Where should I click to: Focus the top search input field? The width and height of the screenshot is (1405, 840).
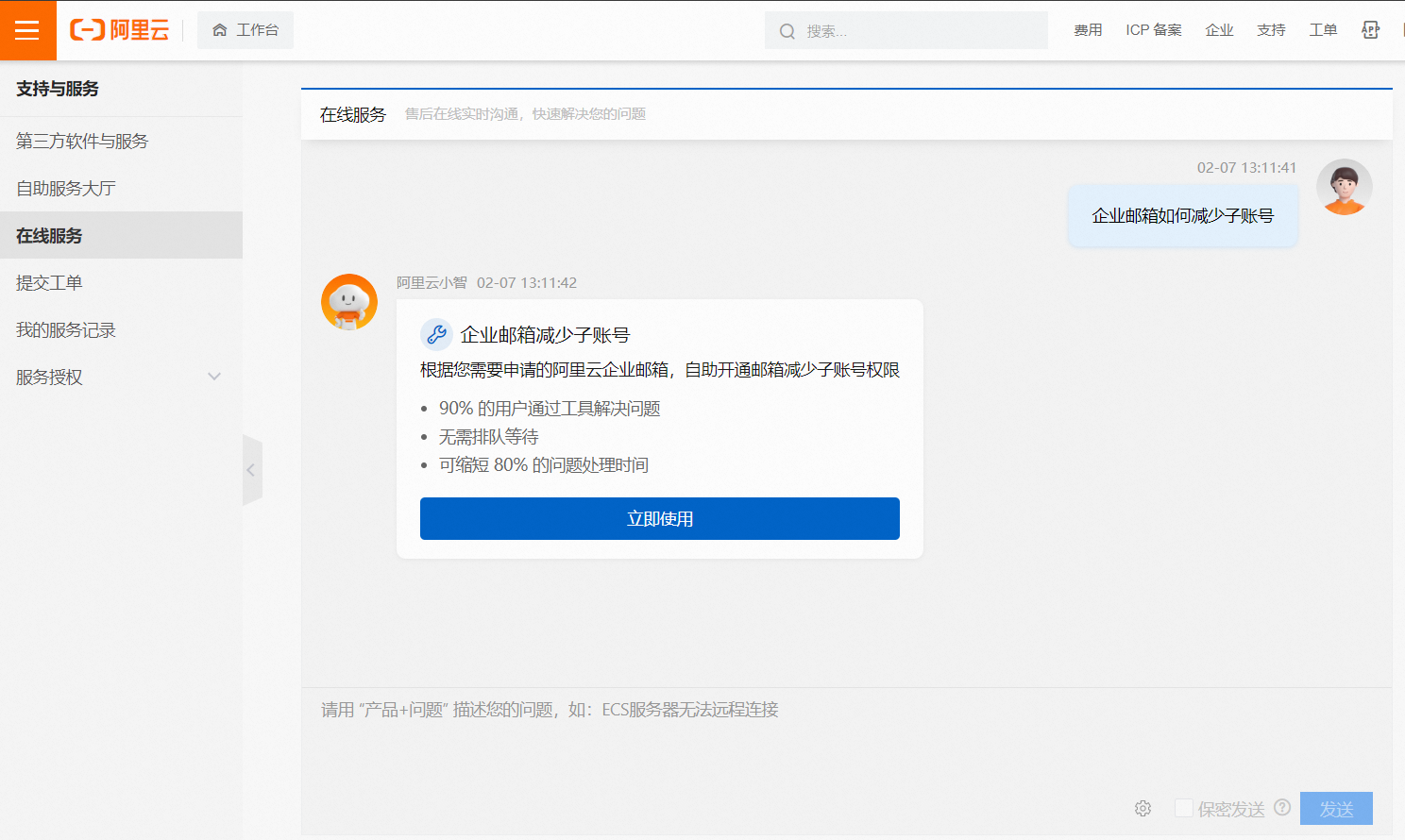coord(906,30)
